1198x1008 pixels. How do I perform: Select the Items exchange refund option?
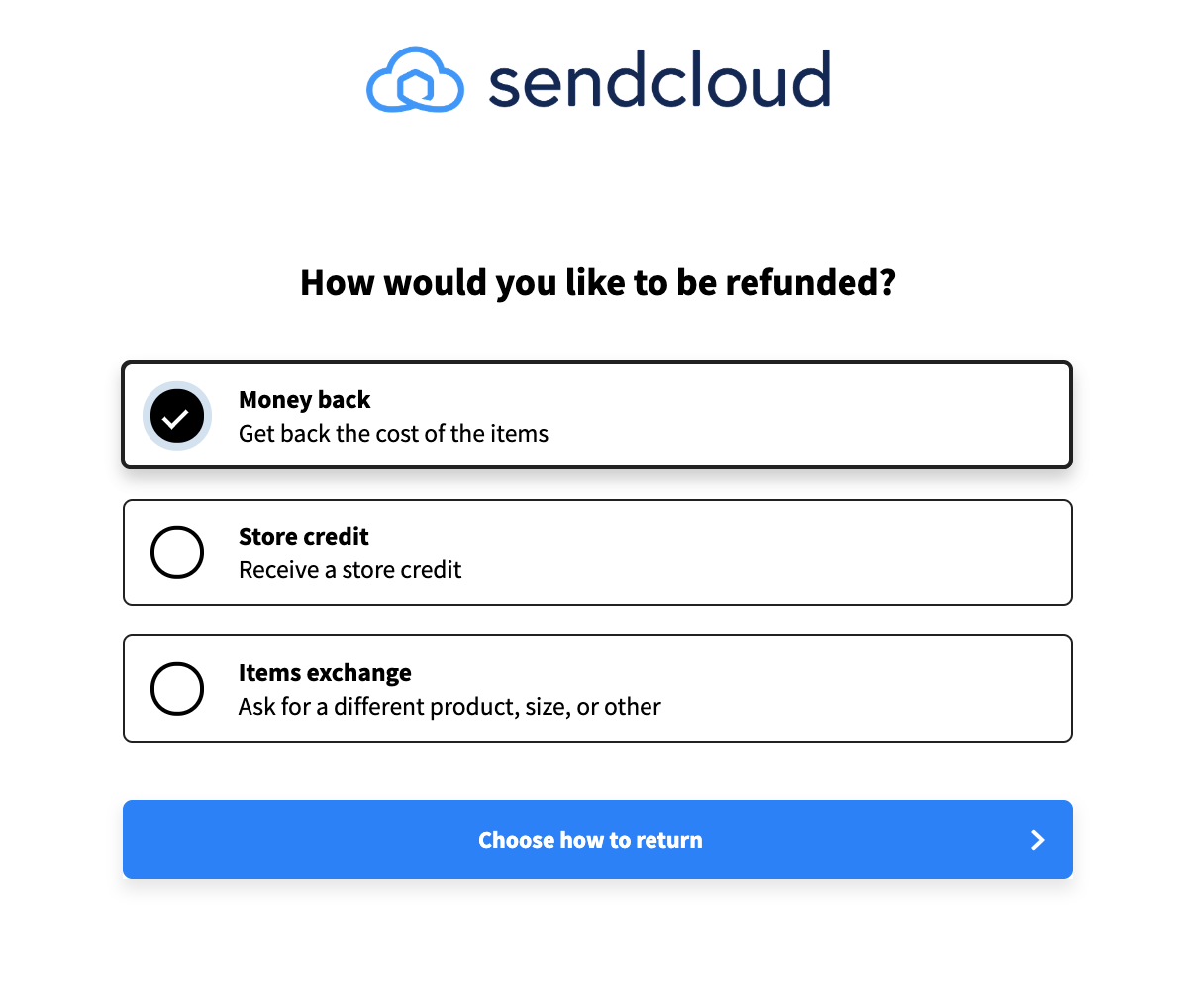point(597,688)
